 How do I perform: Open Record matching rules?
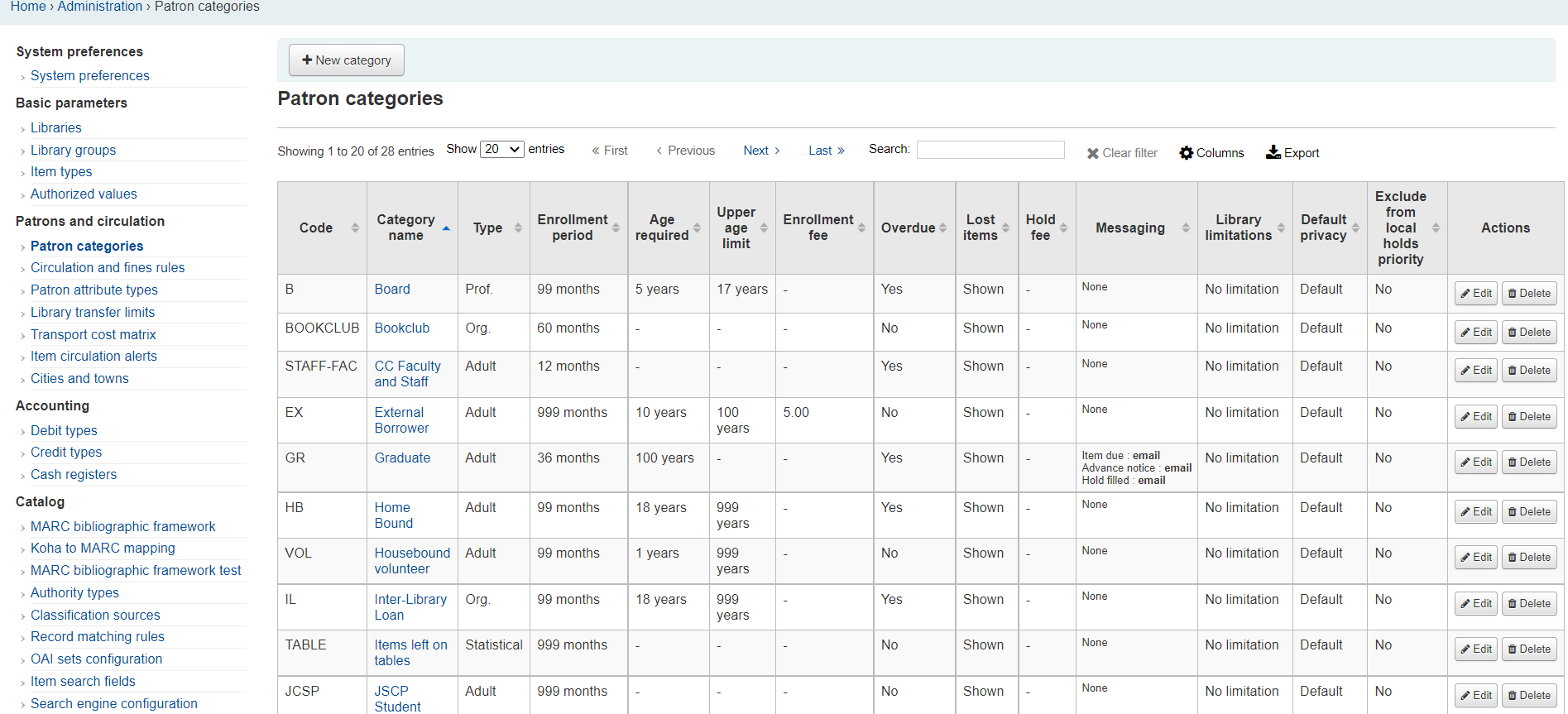[x=98, y=637]
